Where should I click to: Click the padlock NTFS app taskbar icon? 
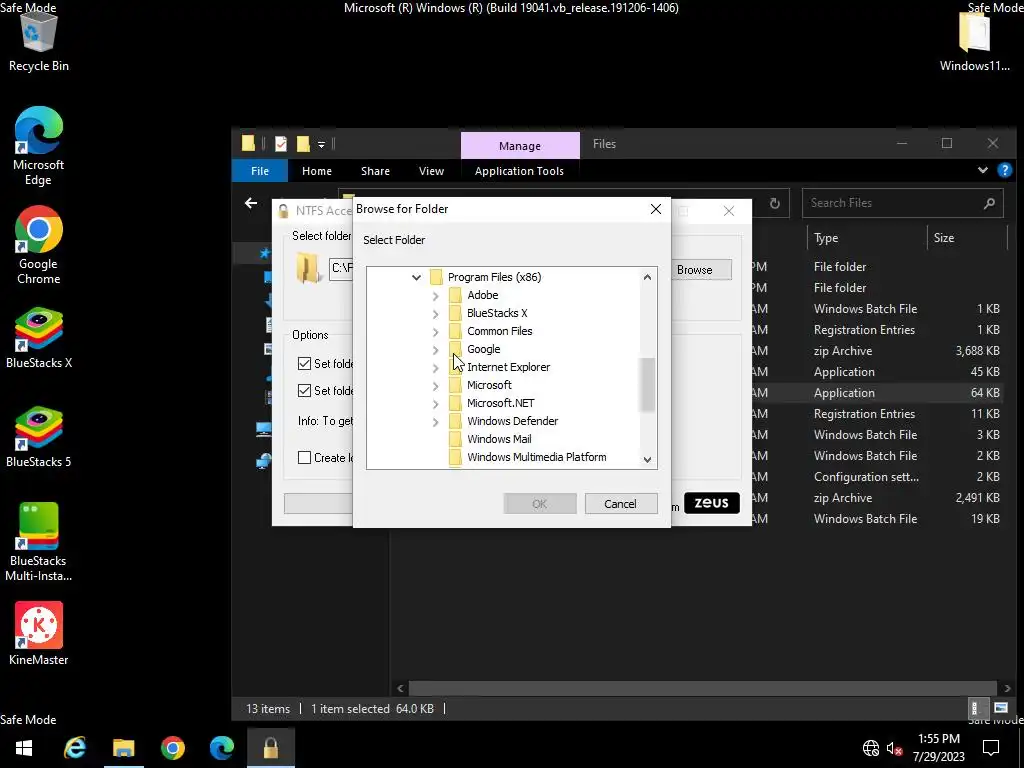pos(270,748)
